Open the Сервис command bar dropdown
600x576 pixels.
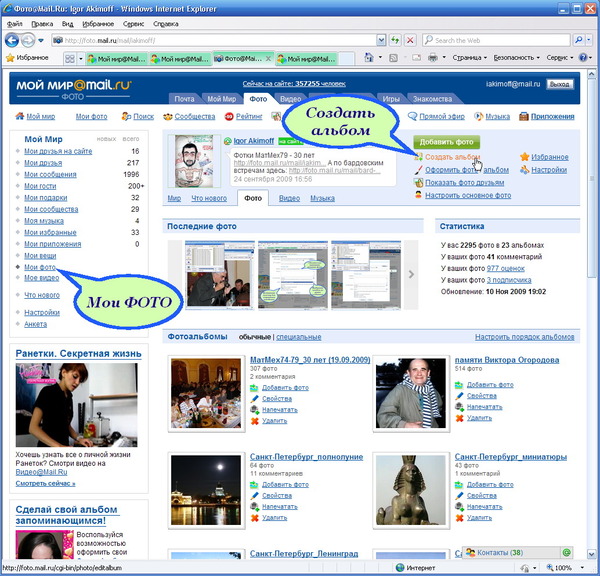[560, 58]
